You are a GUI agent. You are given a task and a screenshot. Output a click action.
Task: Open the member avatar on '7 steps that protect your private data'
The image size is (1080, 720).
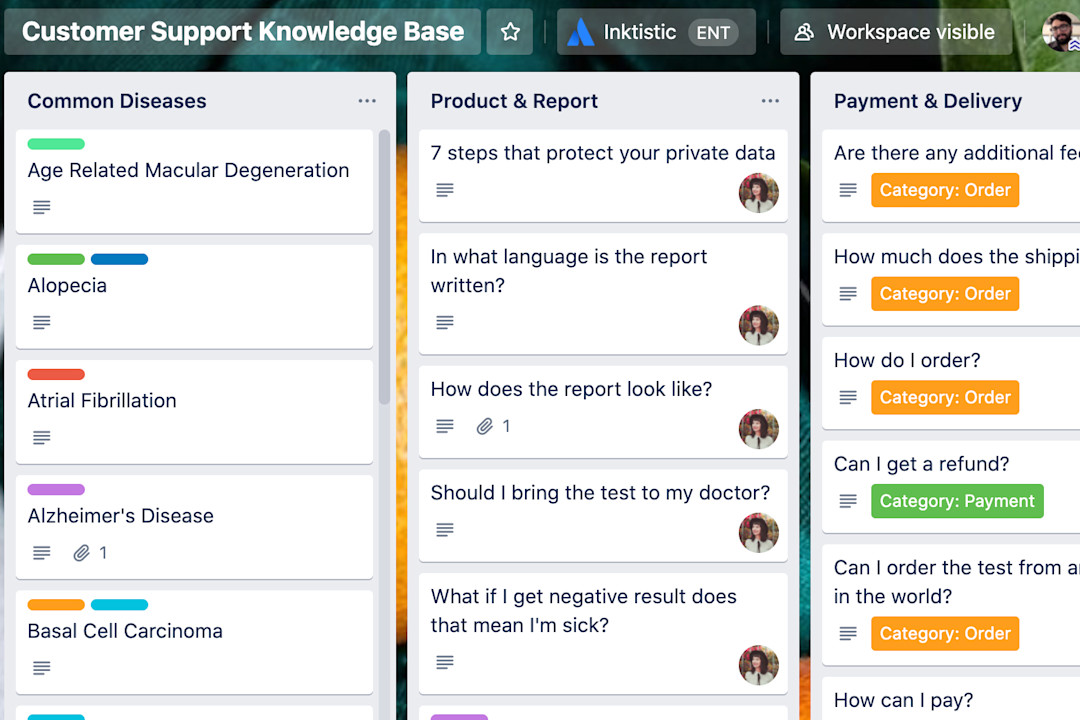coord(759,193)
